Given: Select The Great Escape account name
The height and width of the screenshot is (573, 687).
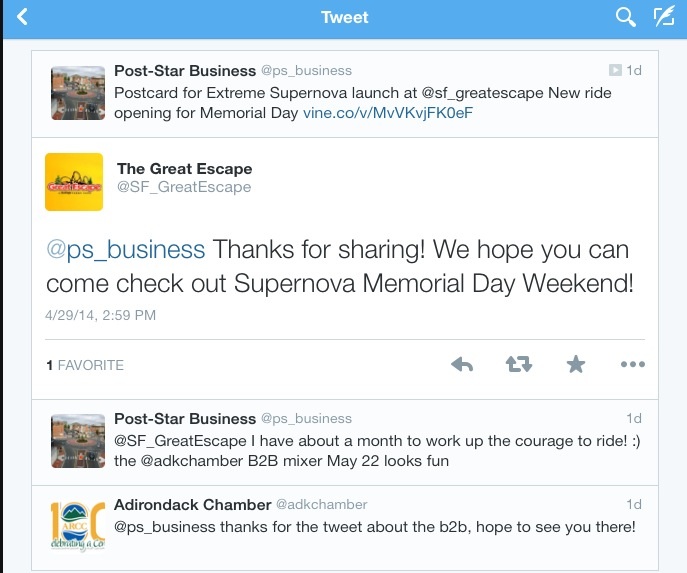Looking at the screenshot, I should point(184,168).
